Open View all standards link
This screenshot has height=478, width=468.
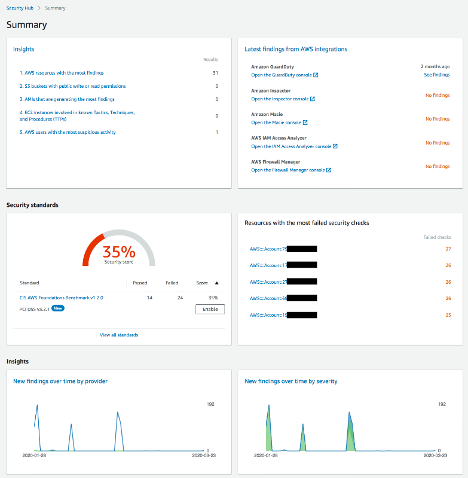coord(119,335)
